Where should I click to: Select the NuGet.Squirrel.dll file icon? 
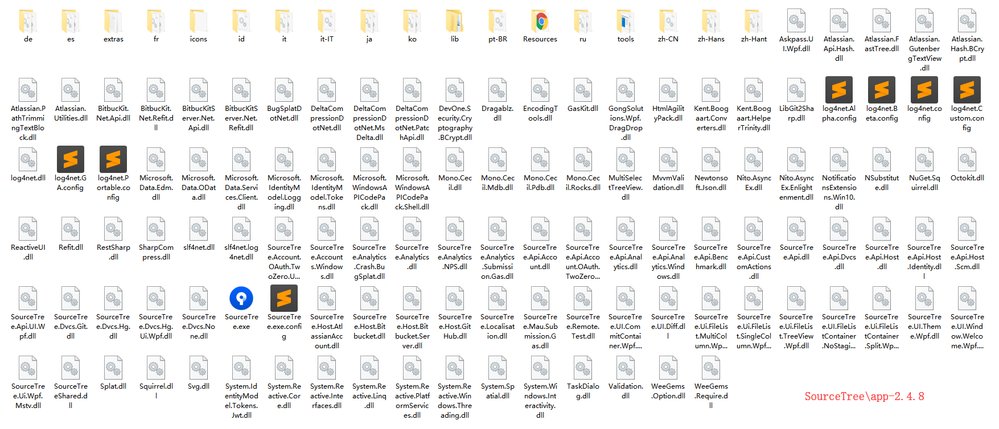point(924,159)
